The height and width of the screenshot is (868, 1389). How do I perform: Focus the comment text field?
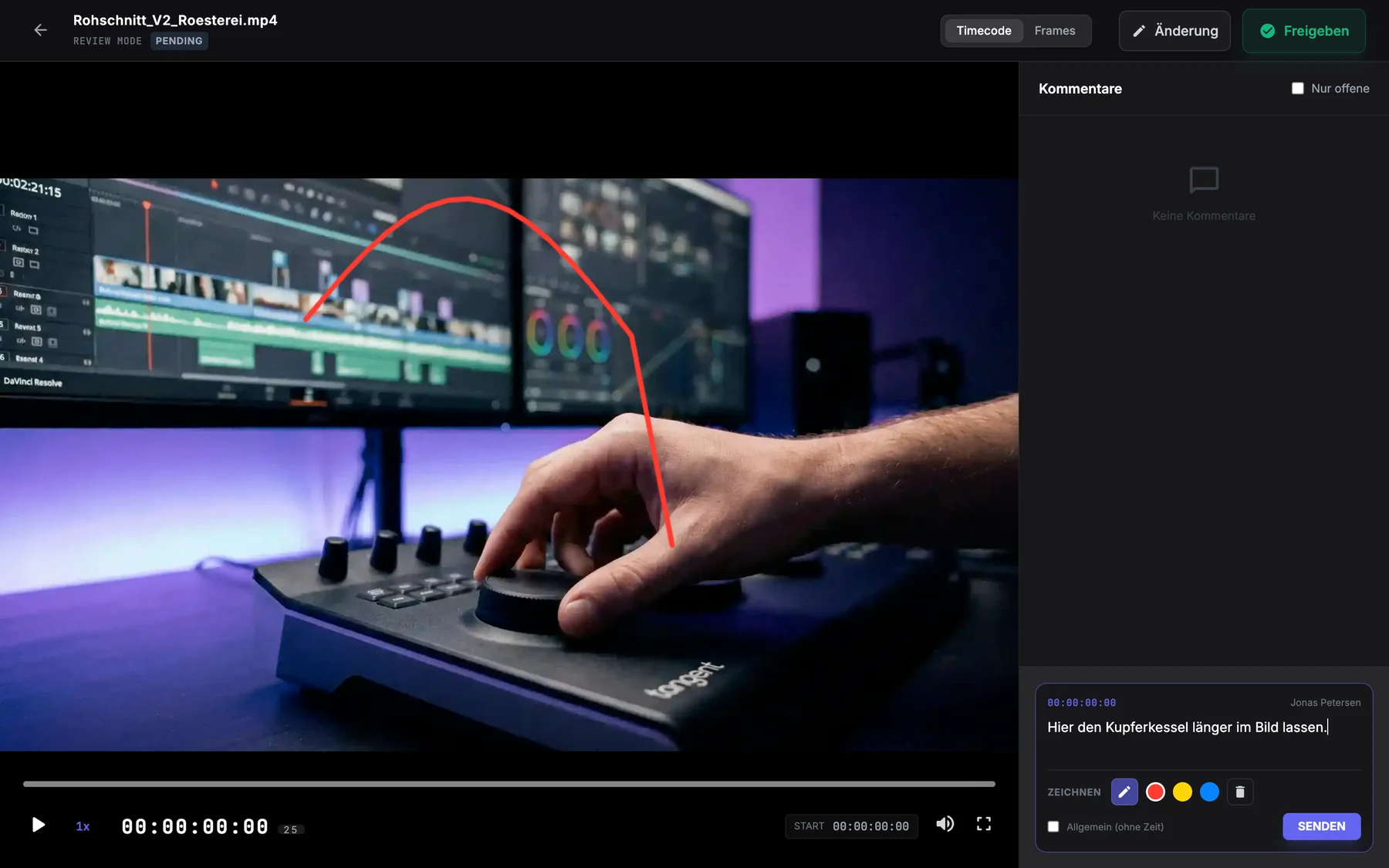point(1204,741)
